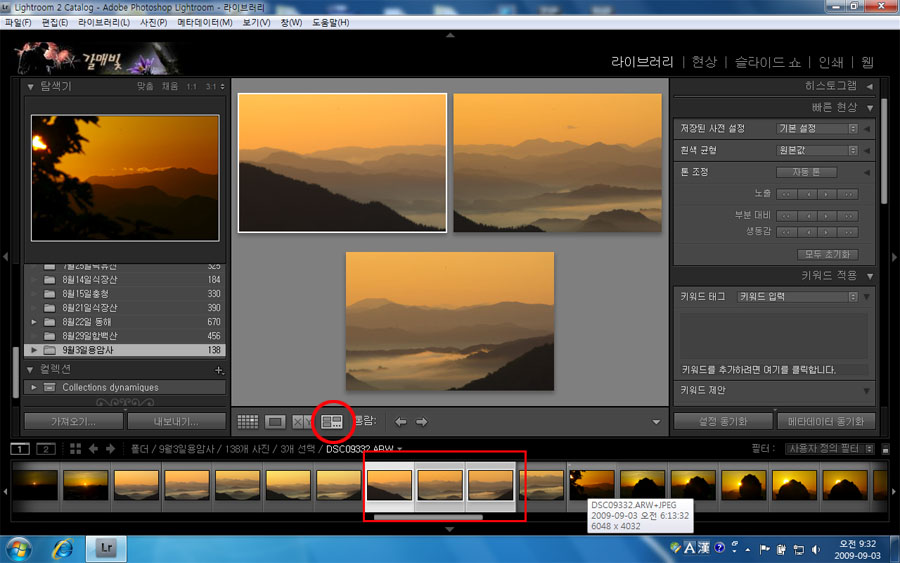
Task: Open the 흰색 균형 white balance dropdown
Action: (x=818, y=151)
